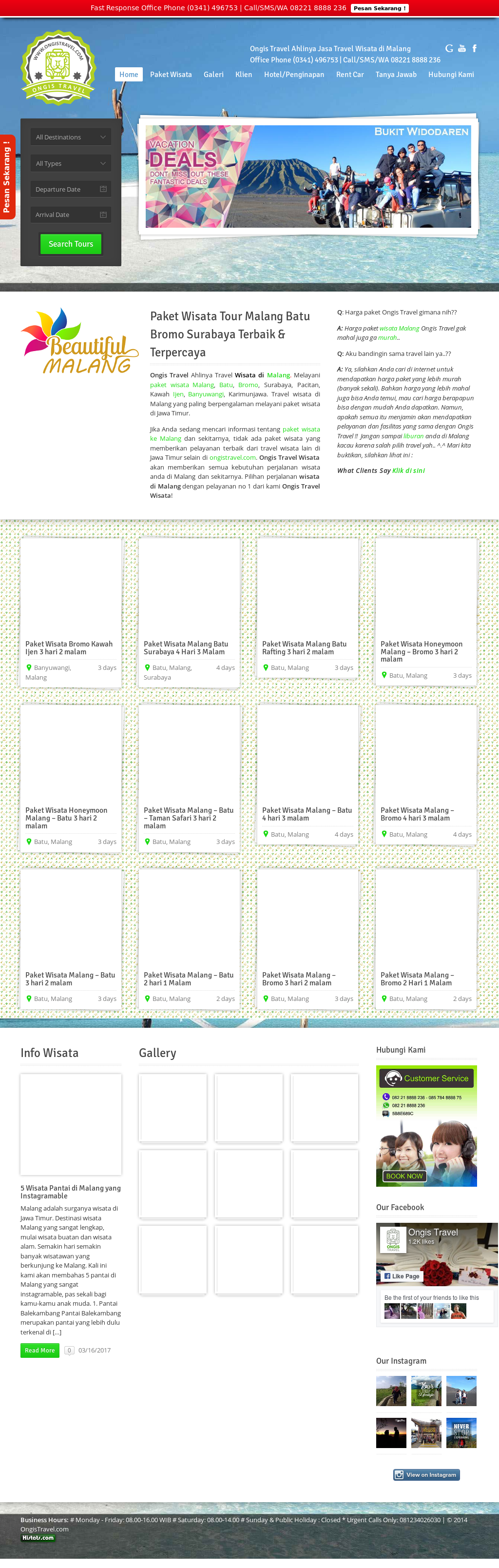Viewport: 499px width, 1568px height.
Task: Open the Hubungi Kami menu item
Action: (451, 74)
